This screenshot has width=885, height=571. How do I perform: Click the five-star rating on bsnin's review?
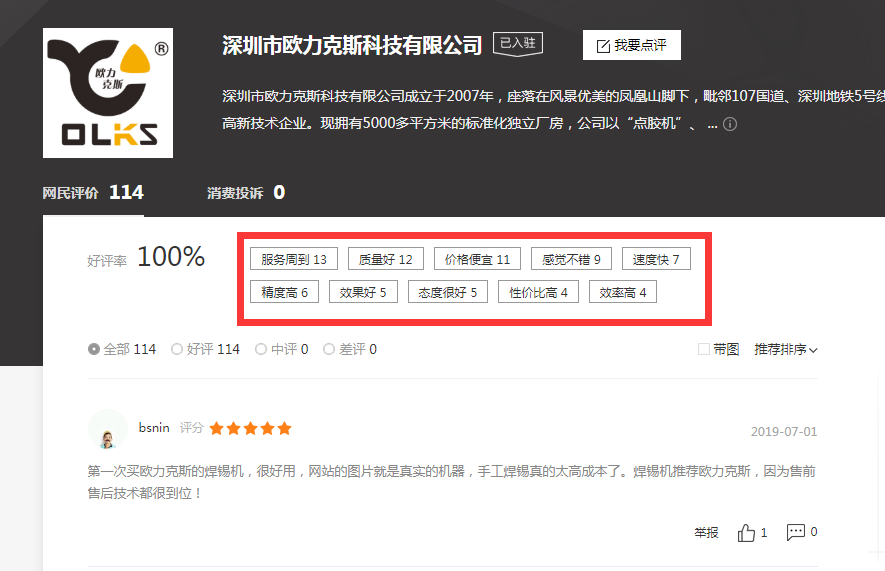[x=250, y=428]
